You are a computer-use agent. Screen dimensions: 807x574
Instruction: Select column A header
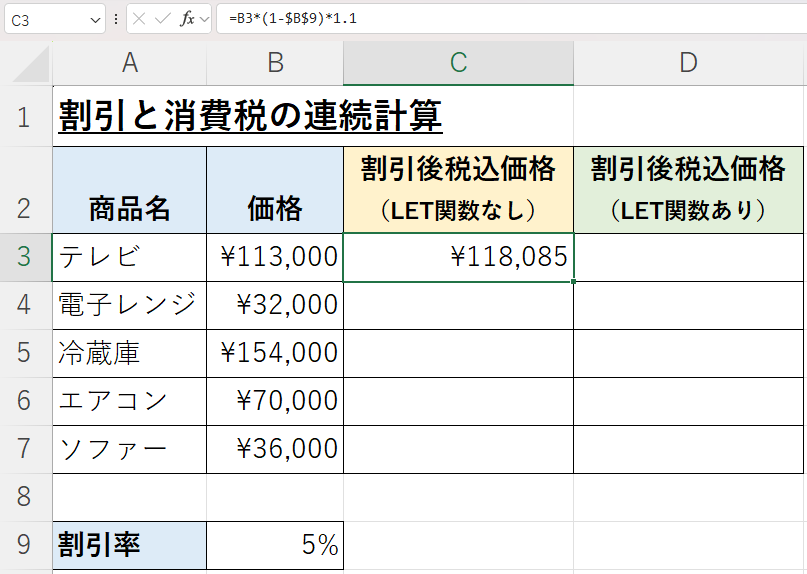click(130, 63)
